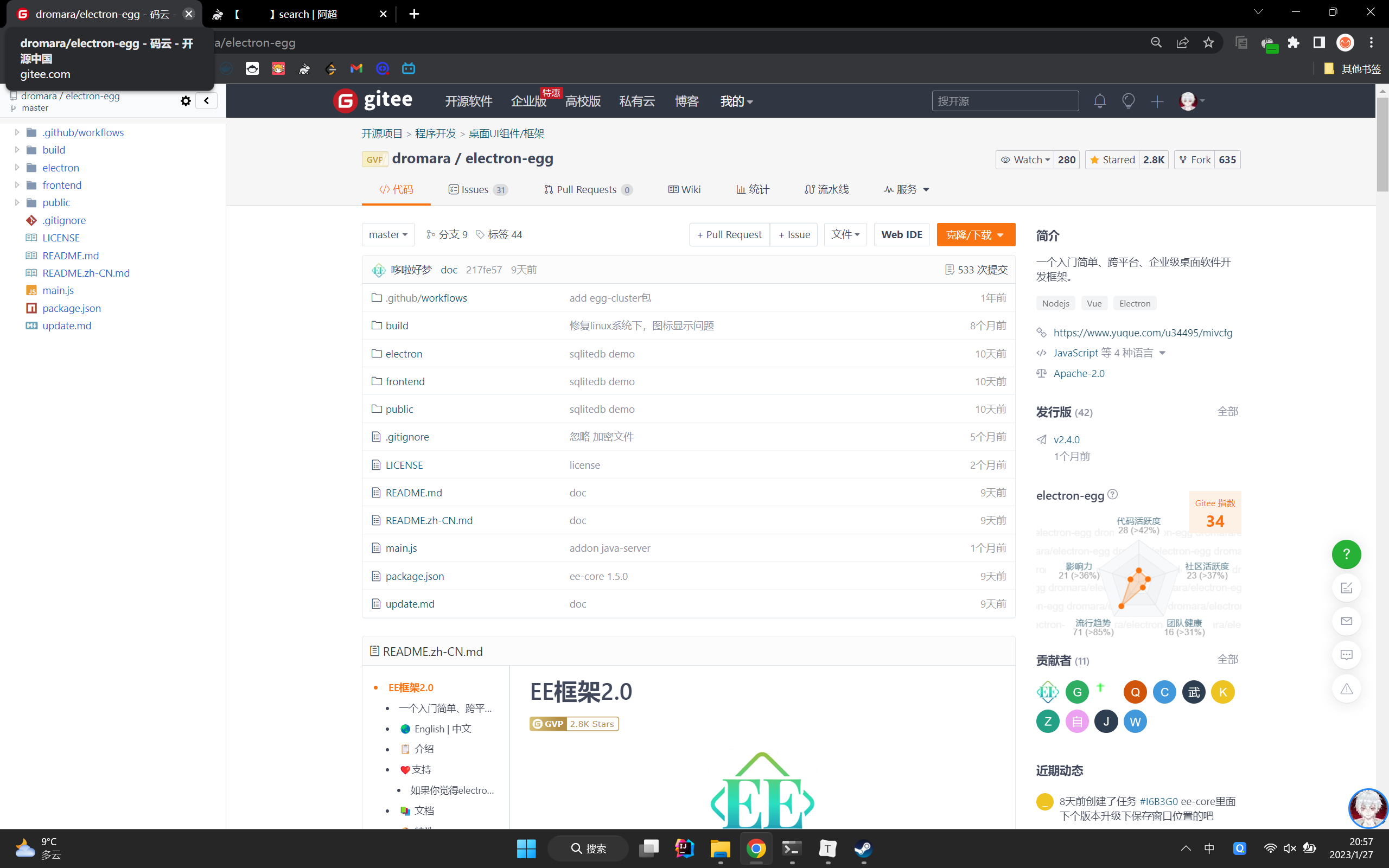The width and height of the screenshot is (1389, 868).
Task: Open package.json in the file list
Action: point(415,576)
